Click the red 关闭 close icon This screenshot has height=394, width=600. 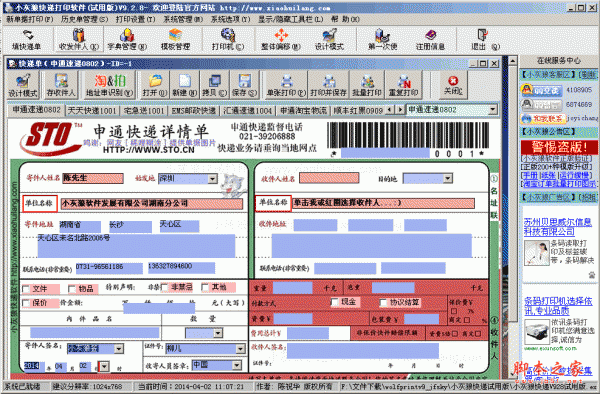pos(453,85)
